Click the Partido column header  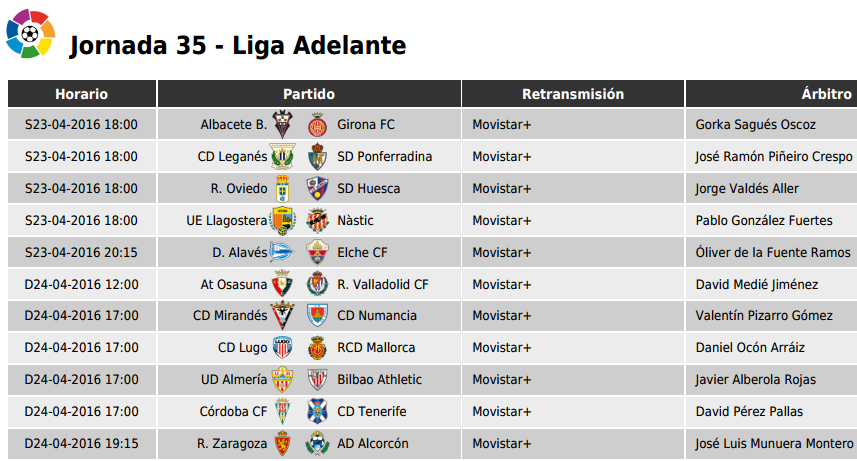click(309, 94)
